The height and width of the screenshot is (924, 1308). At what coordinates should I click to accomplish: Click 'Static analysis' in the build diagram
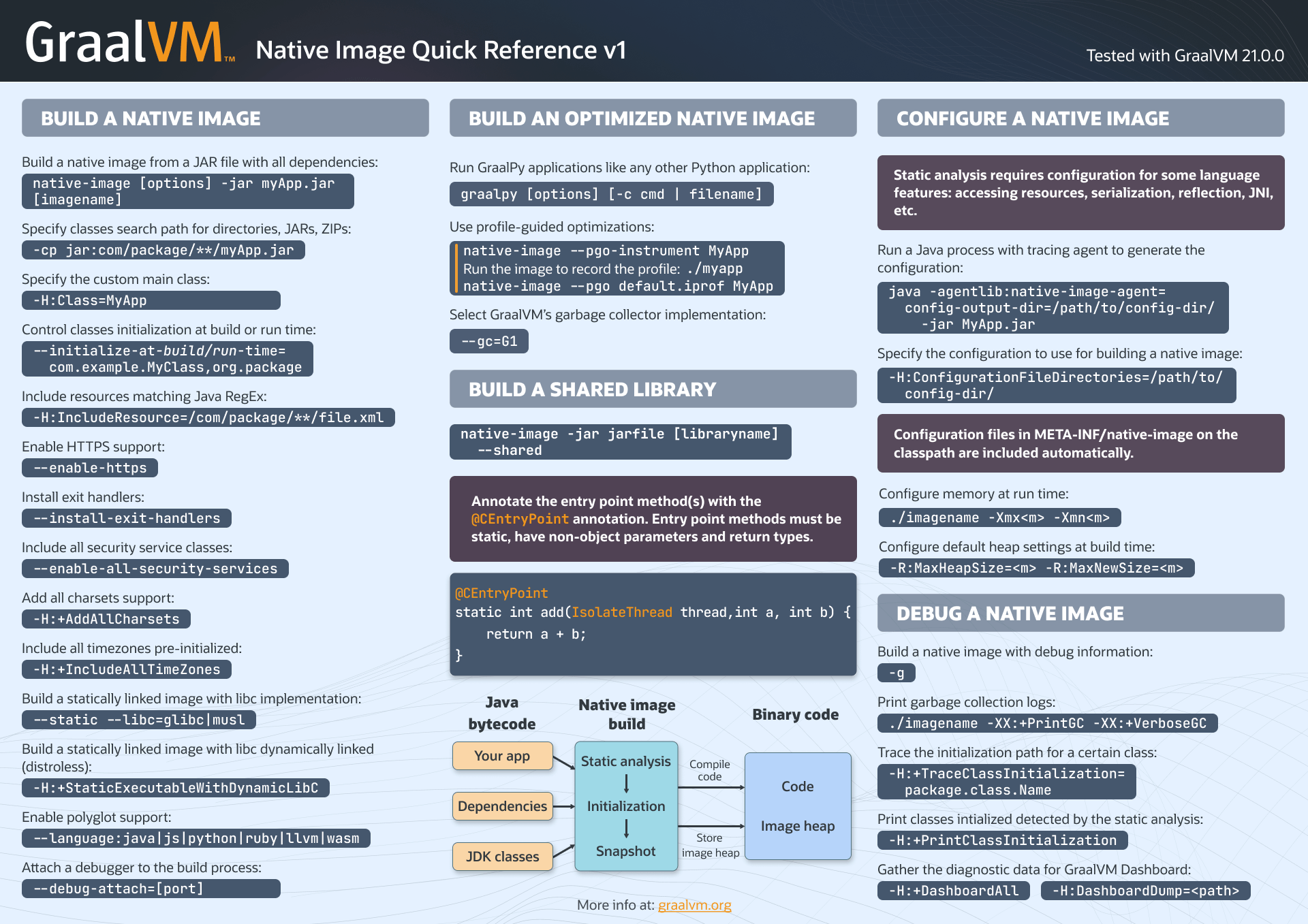626,761
